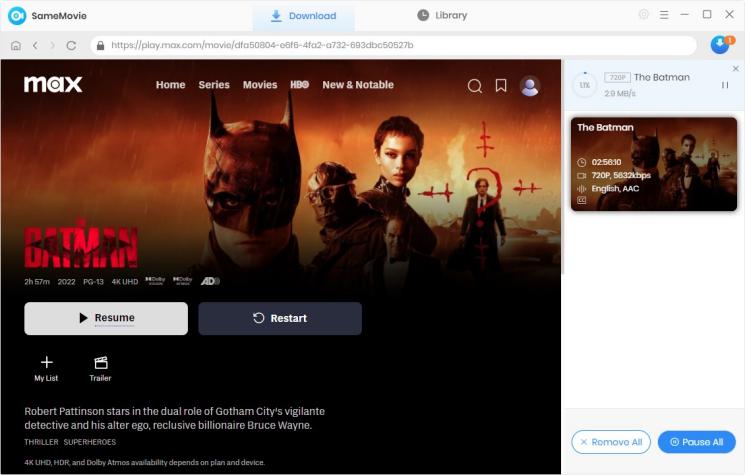Open the blue download queue icon
Screen dimensions: 745x475
tap(720, 45)
